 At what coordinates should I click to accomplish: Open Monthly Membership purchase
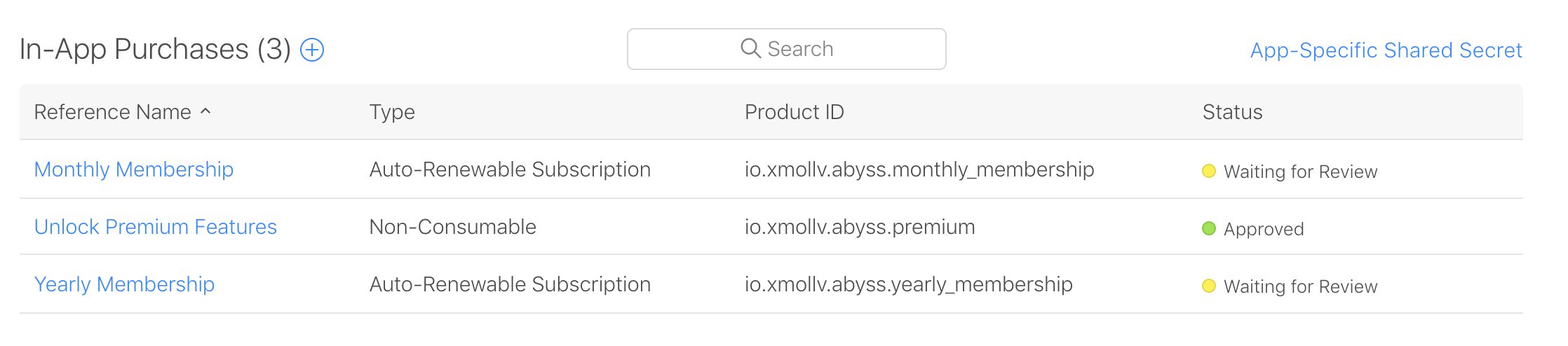coord(134,169)
